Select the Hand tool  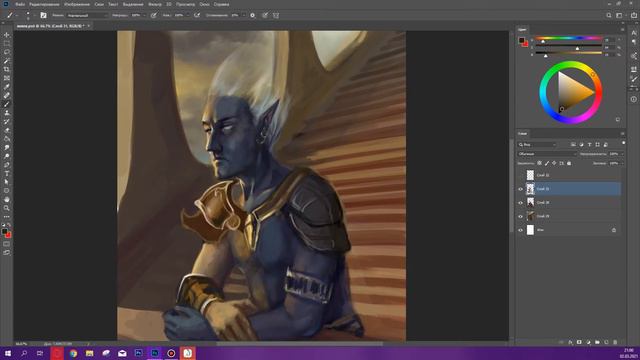click(x=7, y=200)
